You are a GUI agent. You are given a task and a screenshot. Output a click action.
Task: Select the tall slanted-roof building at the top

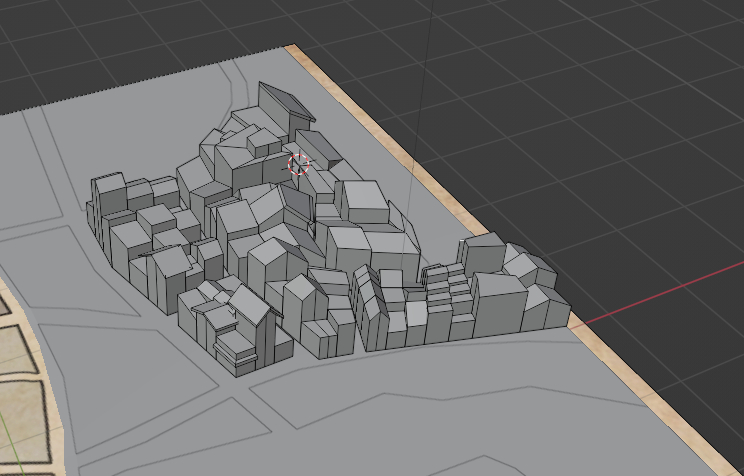tap(283, 107)
